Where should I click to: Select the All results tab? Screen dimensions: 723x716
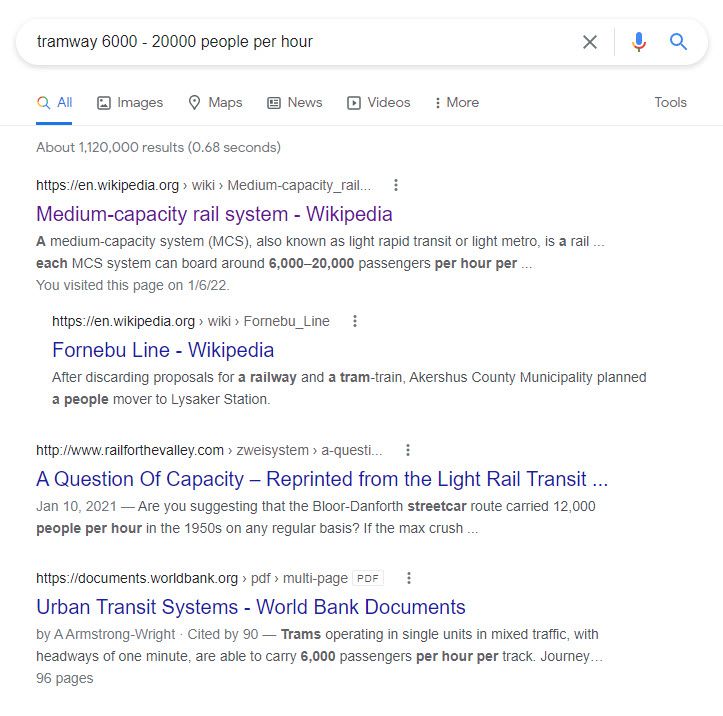pos(54,102)
